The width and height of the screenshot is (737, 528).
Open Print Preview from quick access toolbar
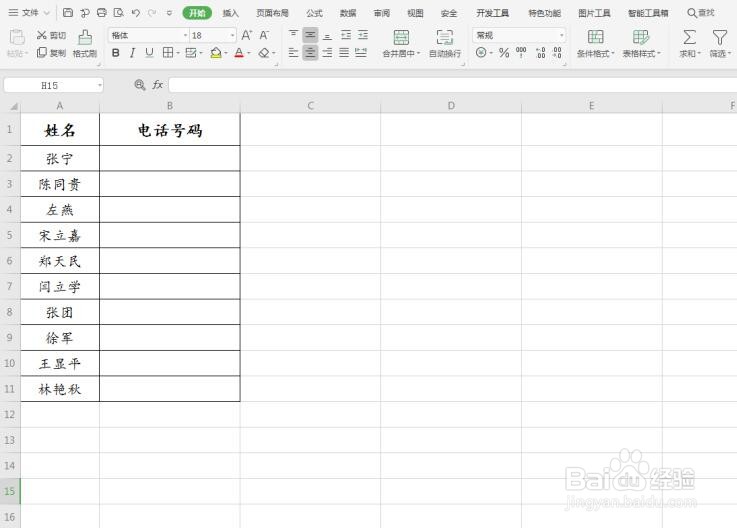(x=118, y=13)
